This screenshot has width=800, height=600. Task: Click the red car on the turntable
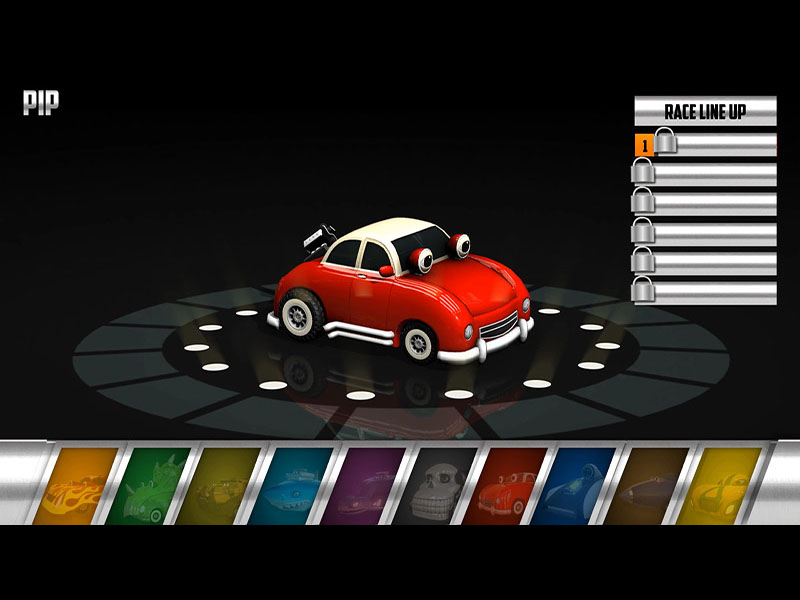coord(401,291)
